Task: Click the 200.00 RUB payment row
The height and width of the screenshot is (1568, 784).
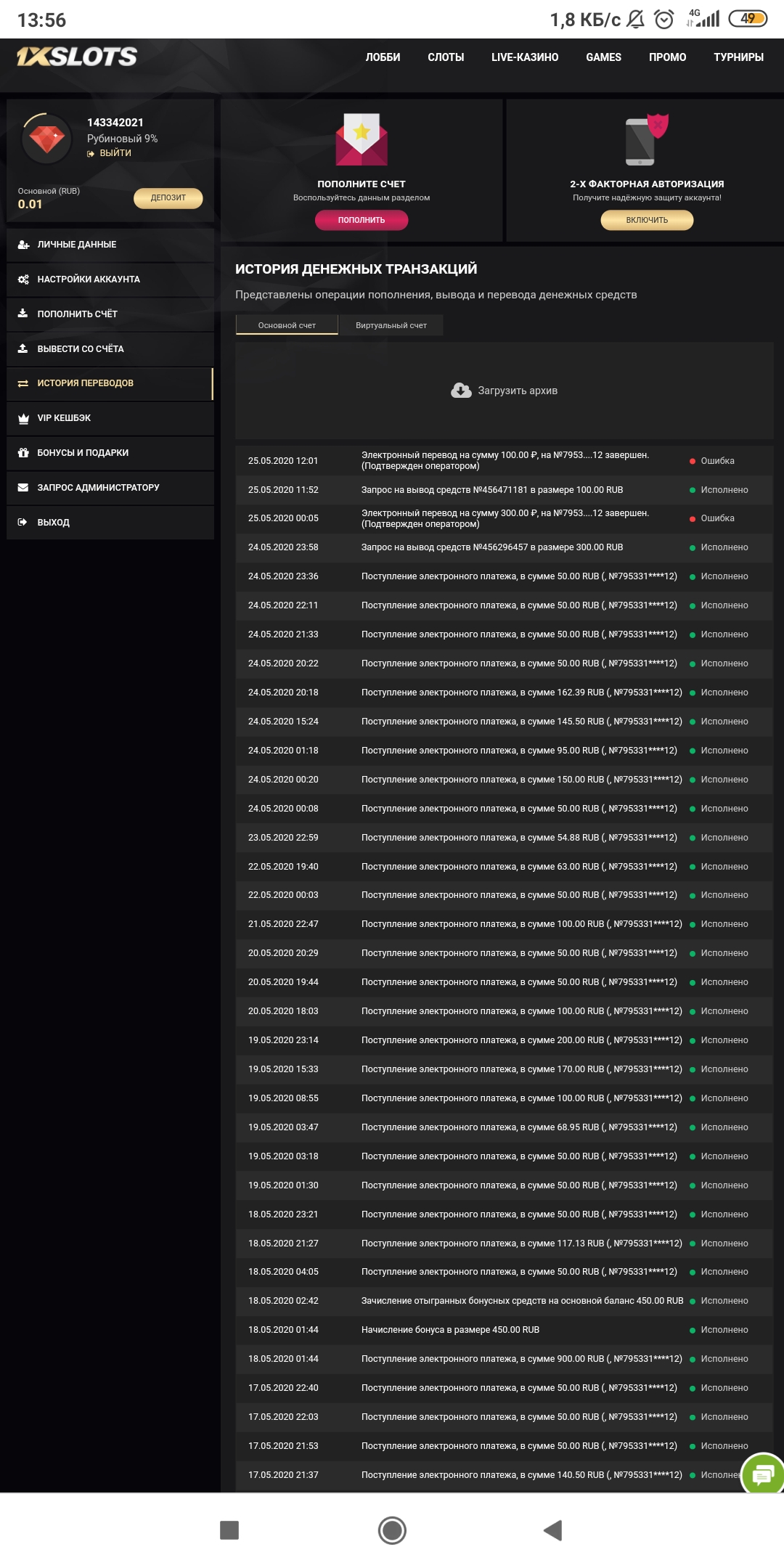Action: (x=505, y=1040)
